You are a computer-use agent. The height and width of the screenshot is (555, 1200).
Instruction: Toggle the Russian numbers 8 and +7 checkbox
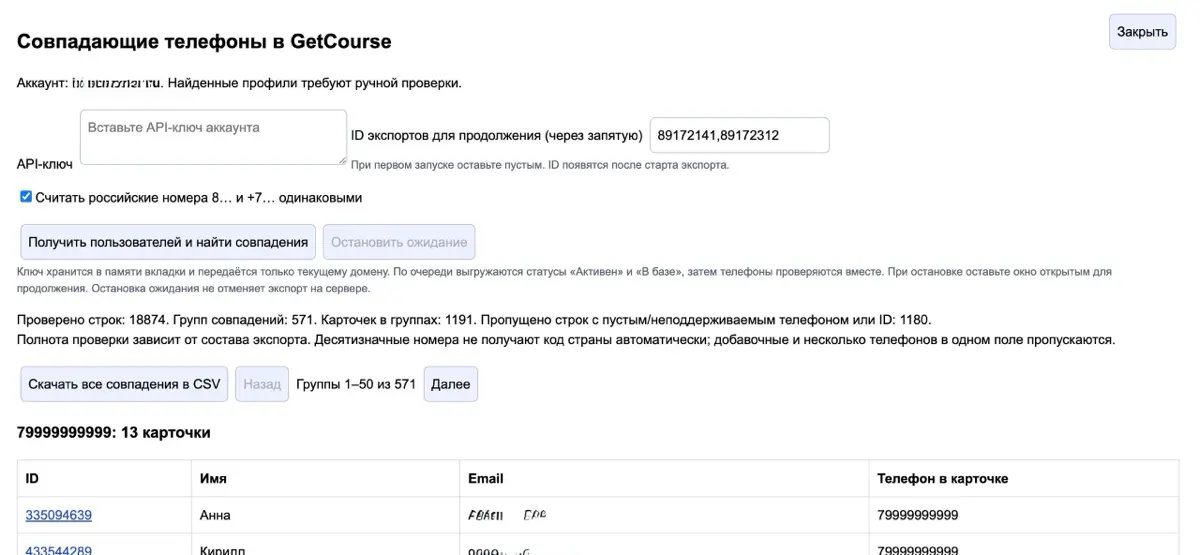click(26, 197)
